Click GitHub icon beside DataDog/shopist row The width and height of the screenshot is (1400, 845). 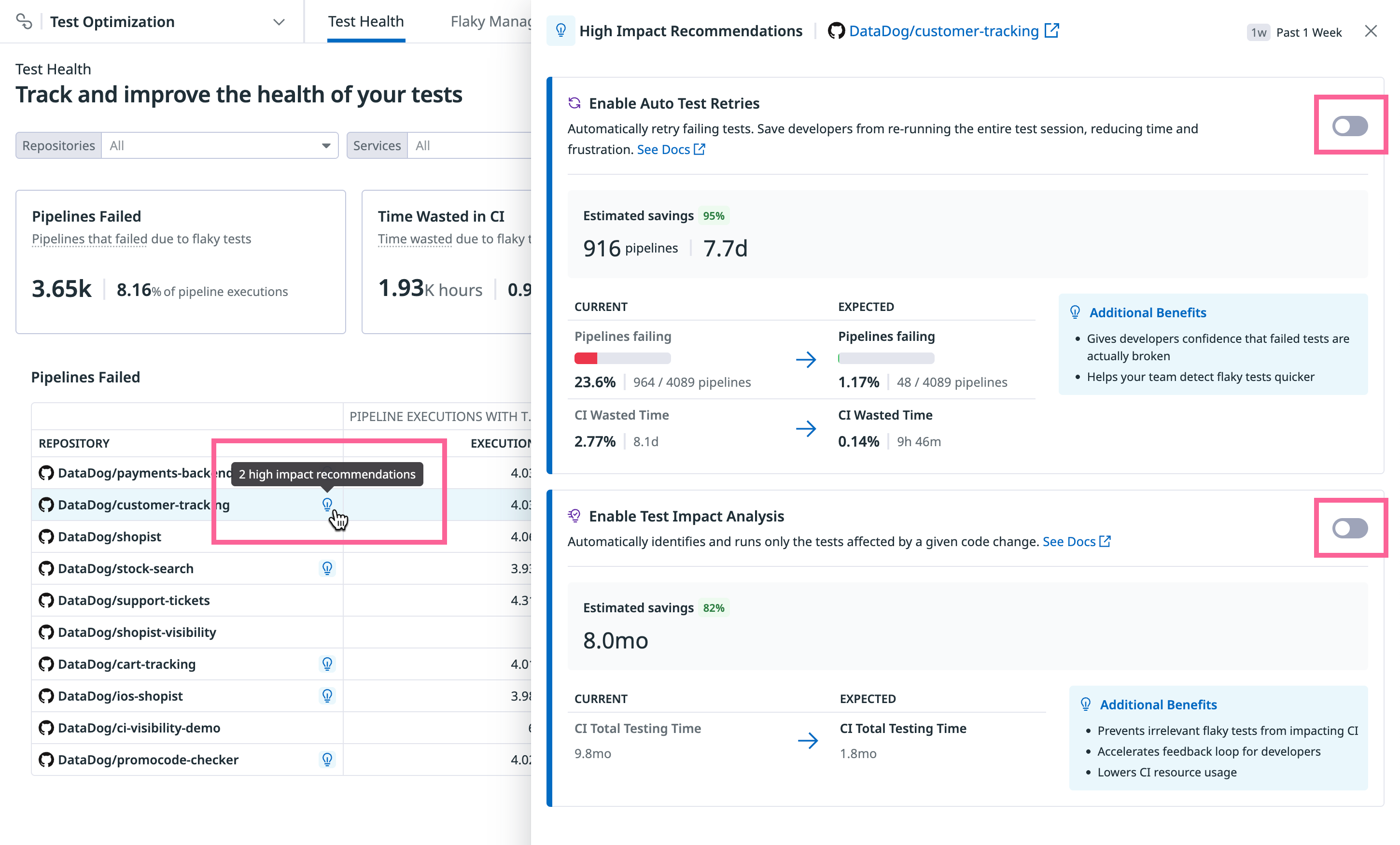[x=46, y=536]
